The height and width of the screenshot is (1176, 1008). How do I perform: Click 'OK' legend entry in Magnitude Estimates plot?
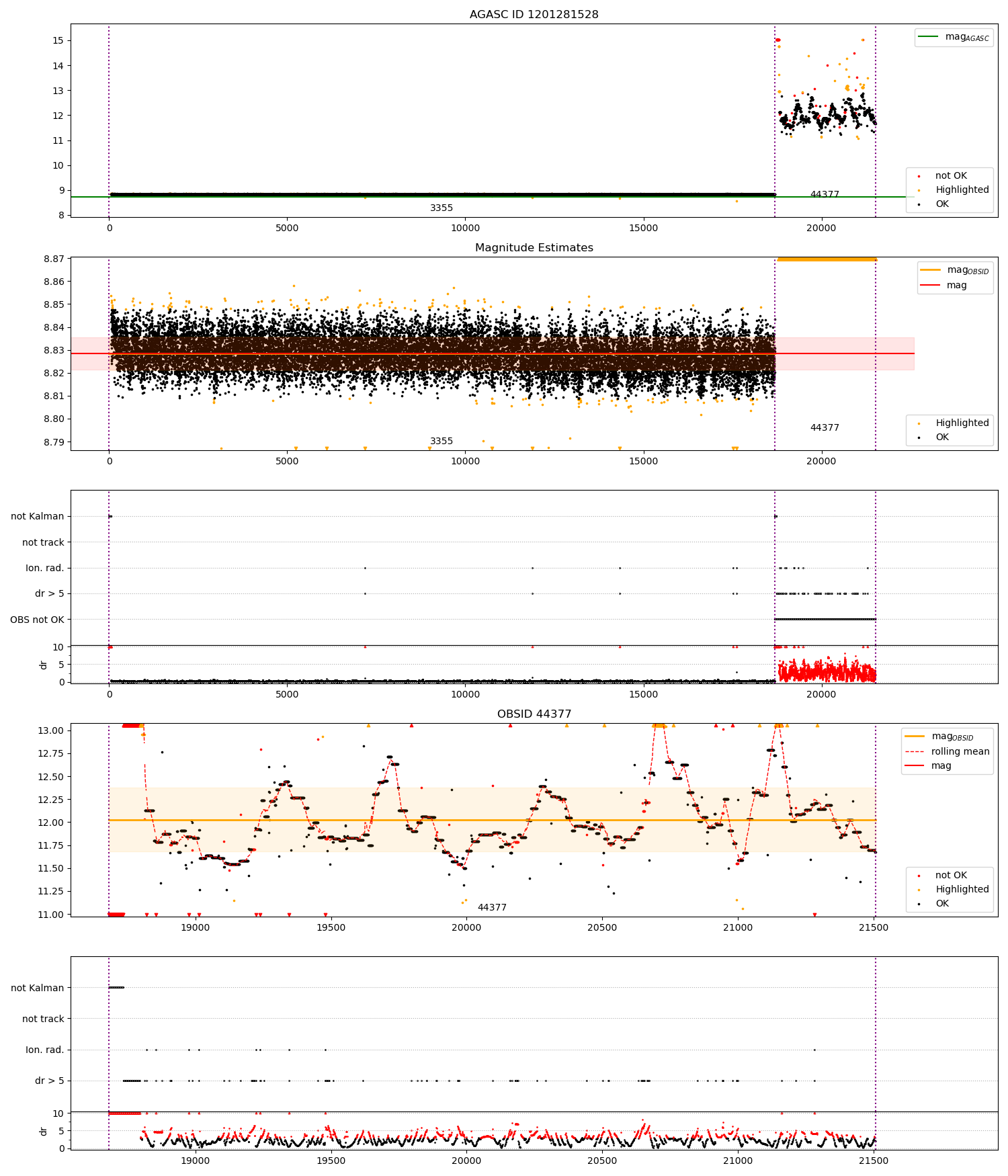point(942,437)
